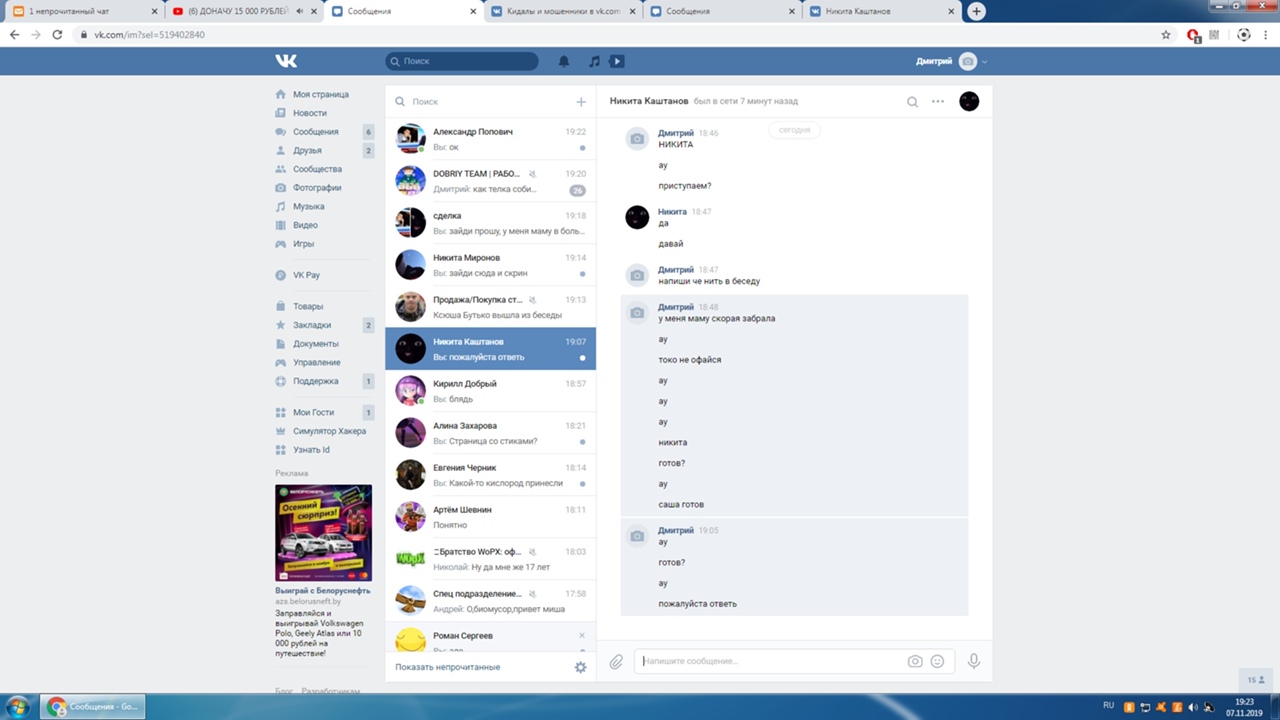This screenshot has height=720, width=1280.
Task: Click the paperclip attach file icon
Action: click(617, 661)
